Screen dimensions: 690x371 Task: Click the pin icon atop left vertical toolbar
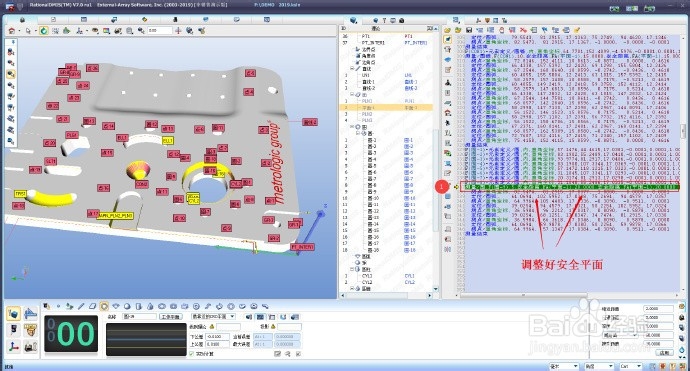13,42
